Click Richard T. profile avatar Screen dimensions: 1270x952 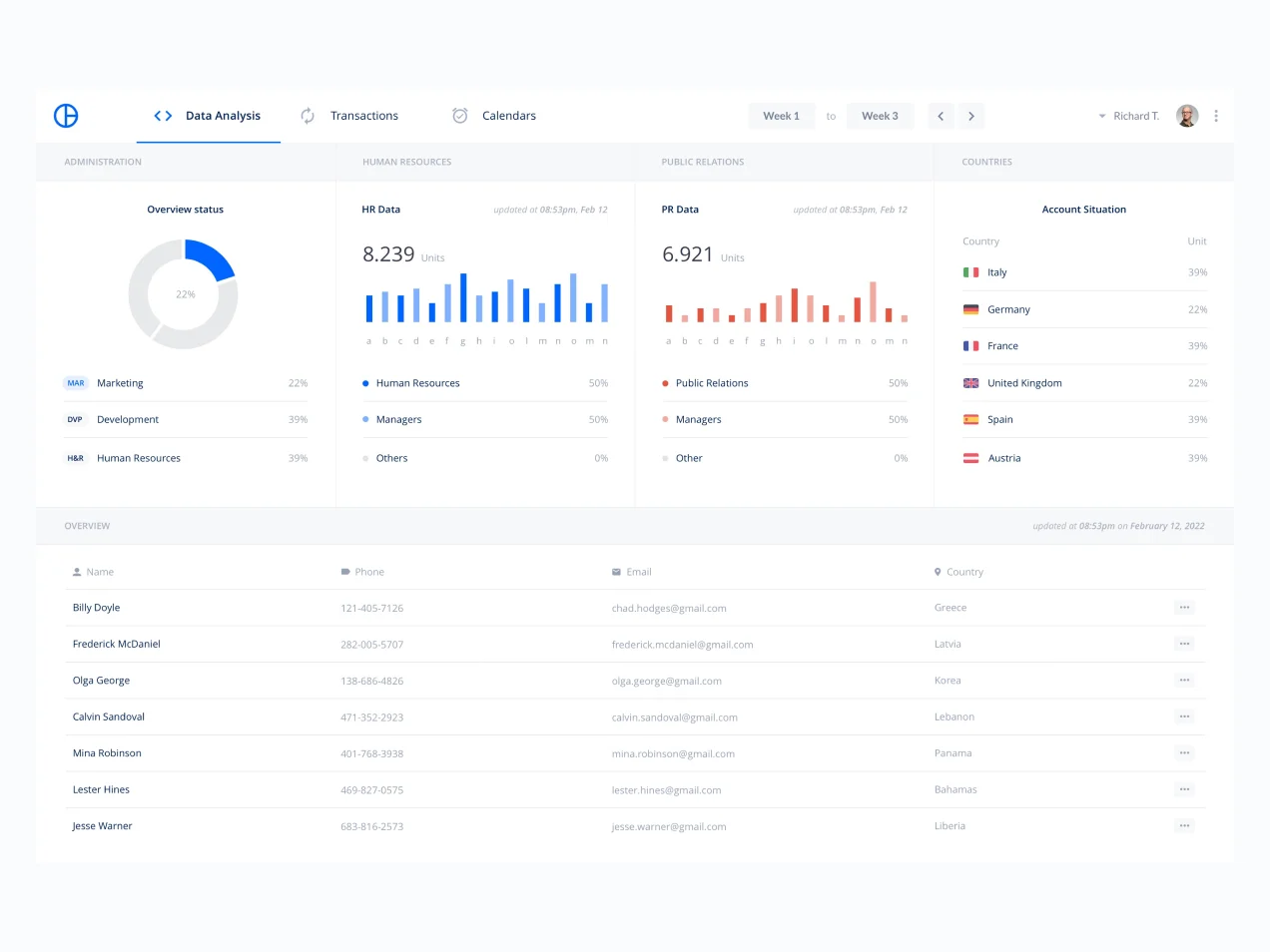click(1187, 116)
